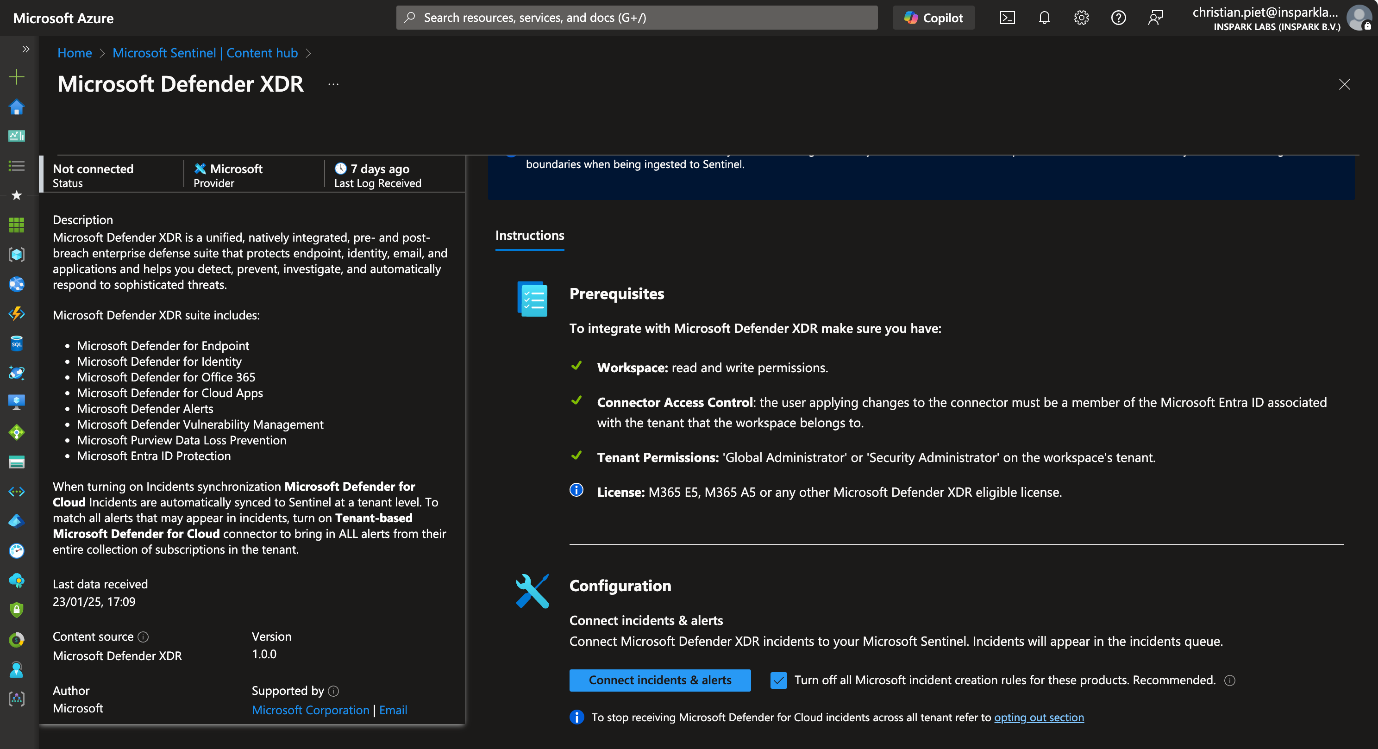Screen dimensions: 1378x749
Task: Uncheck Turn off all Microsoft incident creation rules
Action: [x=779, y=680]
